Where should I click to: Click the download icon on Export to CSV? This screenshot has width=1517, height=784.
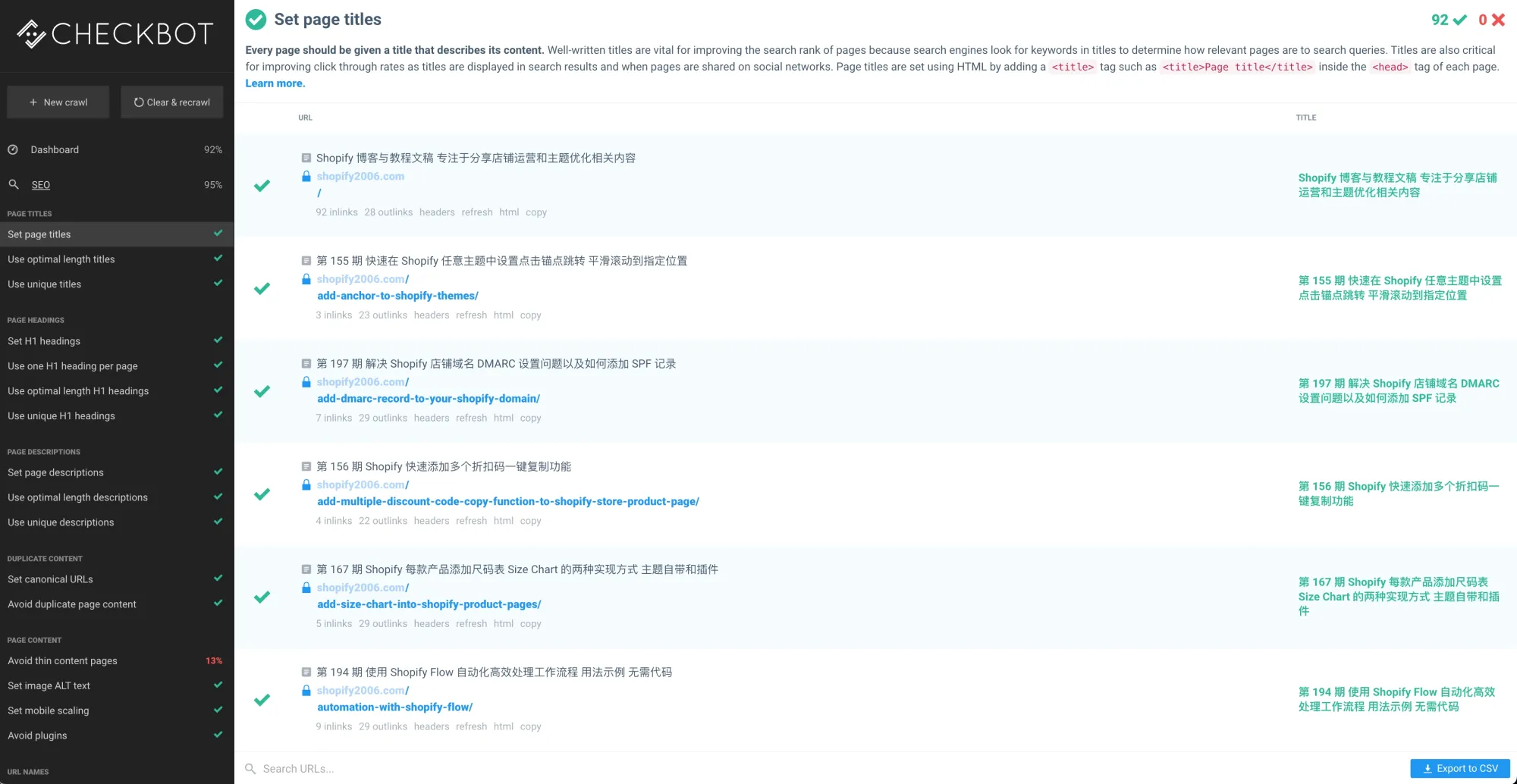pyautogui.click(x=1427, y=768)
